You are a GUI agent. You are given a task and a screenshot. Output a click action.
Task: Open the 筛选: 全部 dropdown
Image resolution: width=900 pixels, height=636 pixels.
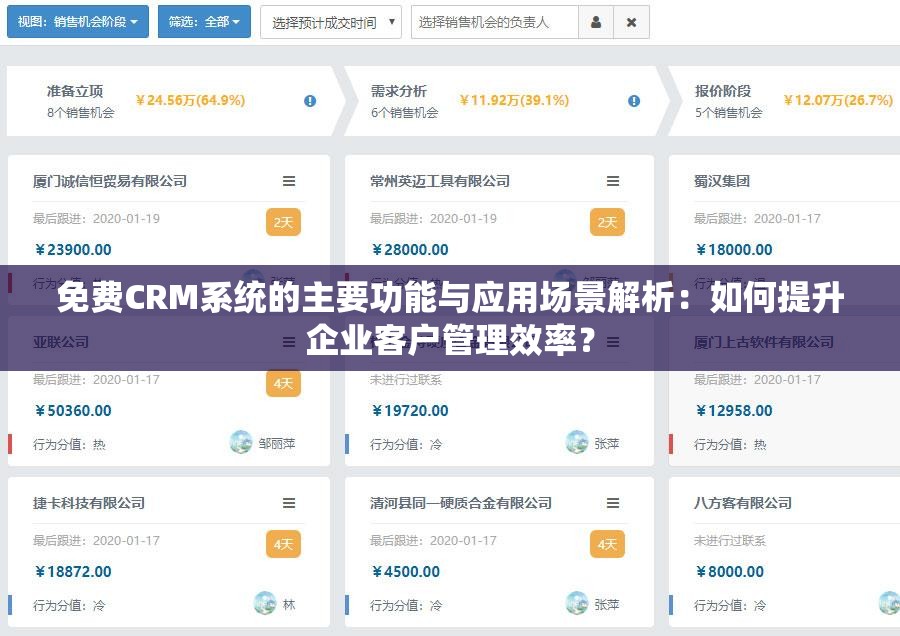click(x=204, y=22)
